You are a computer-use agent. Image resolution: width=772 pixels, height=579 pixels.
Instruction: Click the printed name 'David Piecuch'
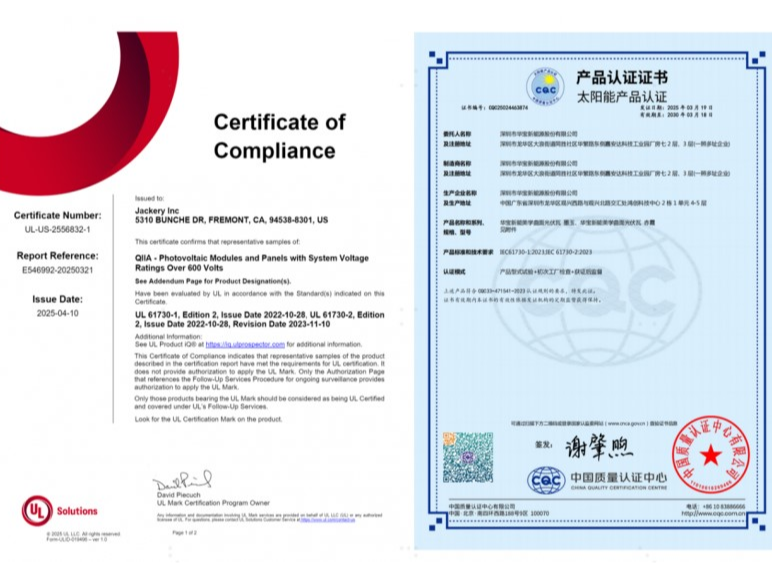pos(179,495)
